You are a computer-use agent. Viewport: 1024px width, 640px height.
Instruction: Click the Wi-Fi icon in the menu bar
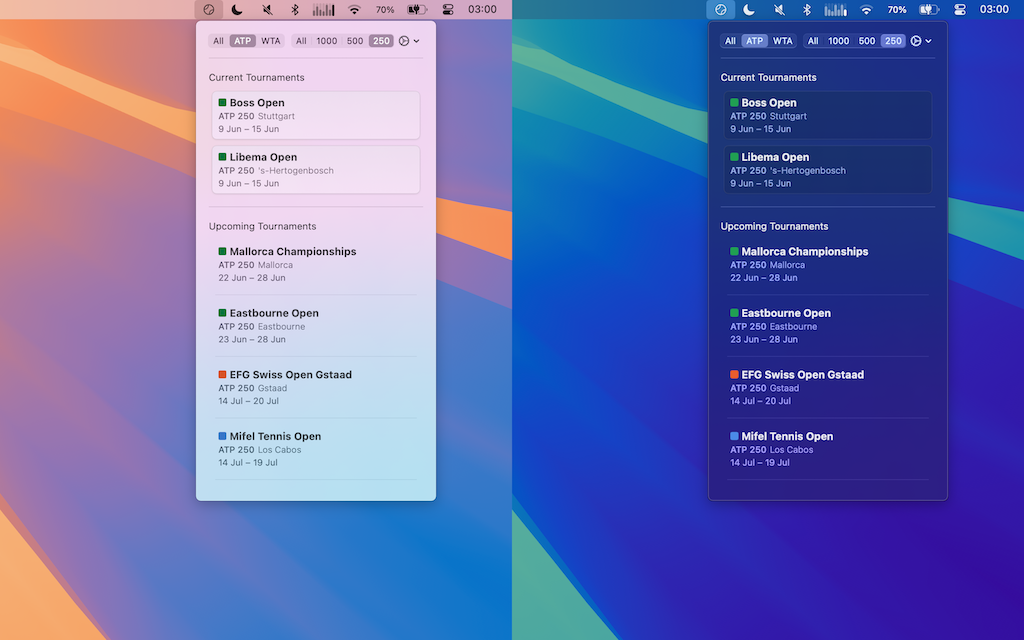point(355,9)
